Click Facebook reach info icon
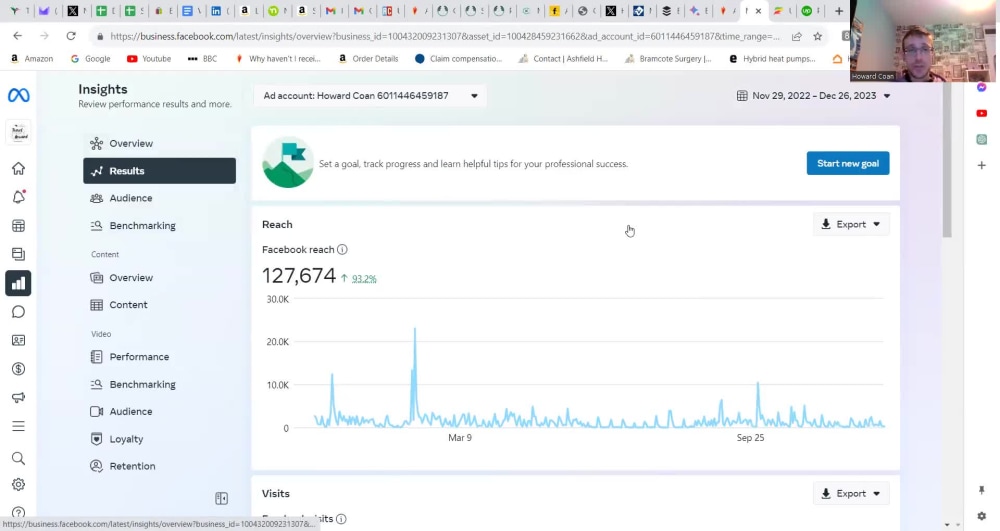The width and height of the screenshot is (1000, 531). (342, 249)
